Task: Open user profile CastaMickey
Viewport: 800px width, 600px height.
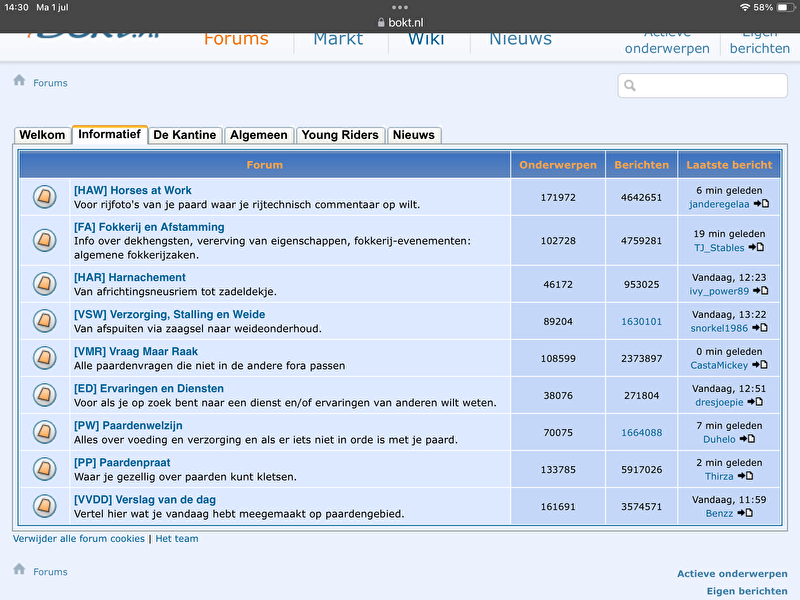Action: click(719, 365)
